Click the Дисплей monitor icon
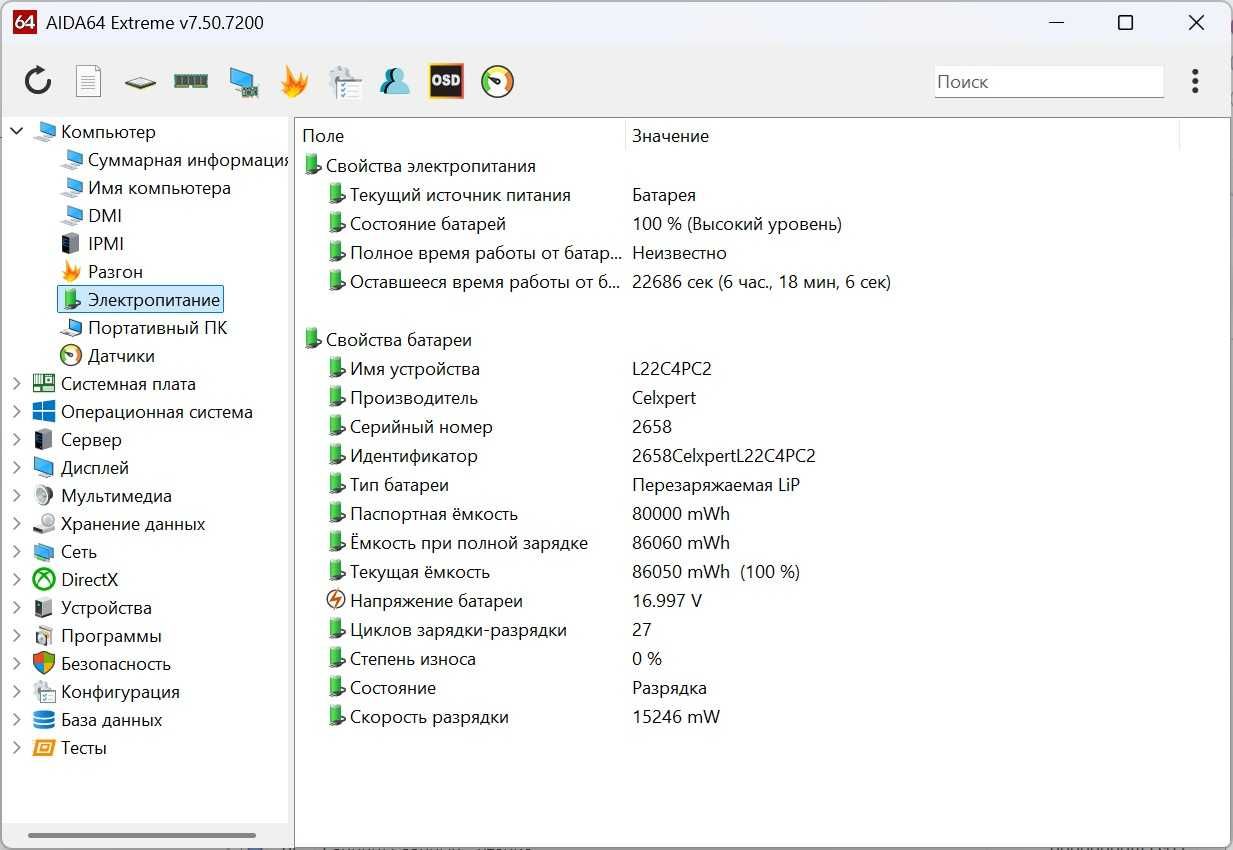 (43, 467)
